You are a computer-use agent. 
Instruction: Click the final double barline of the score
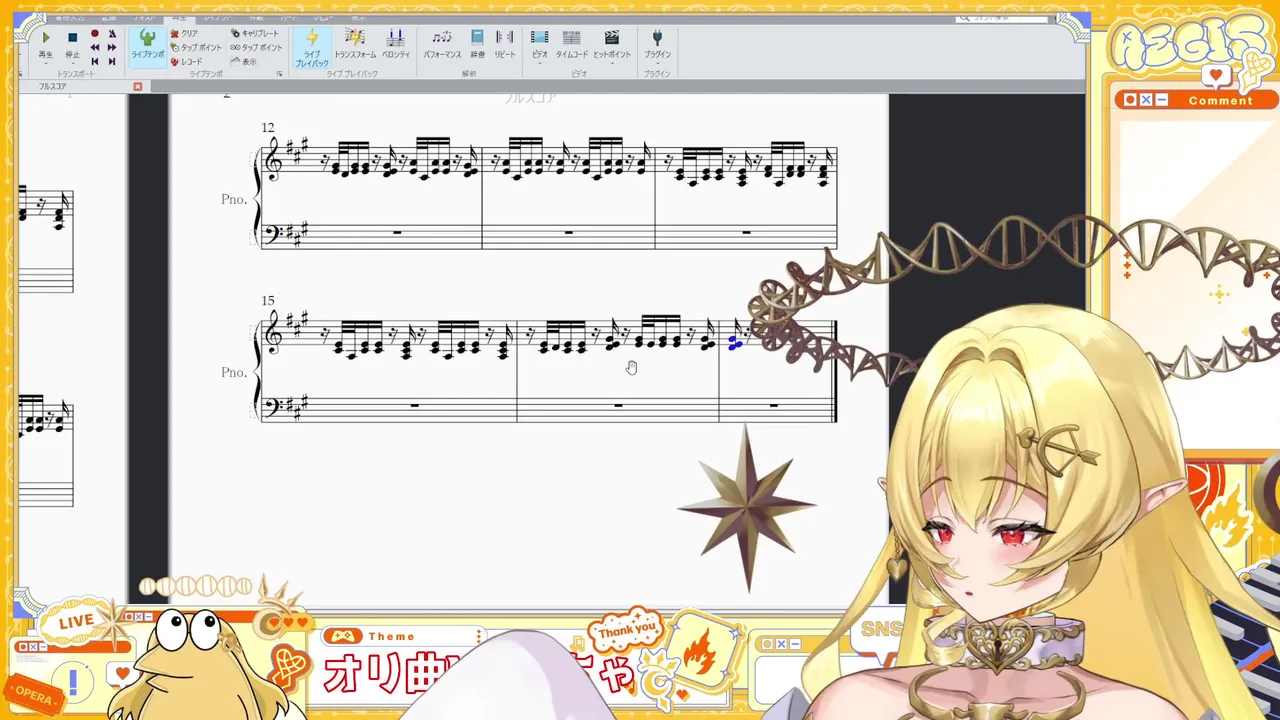pos(834,371)
